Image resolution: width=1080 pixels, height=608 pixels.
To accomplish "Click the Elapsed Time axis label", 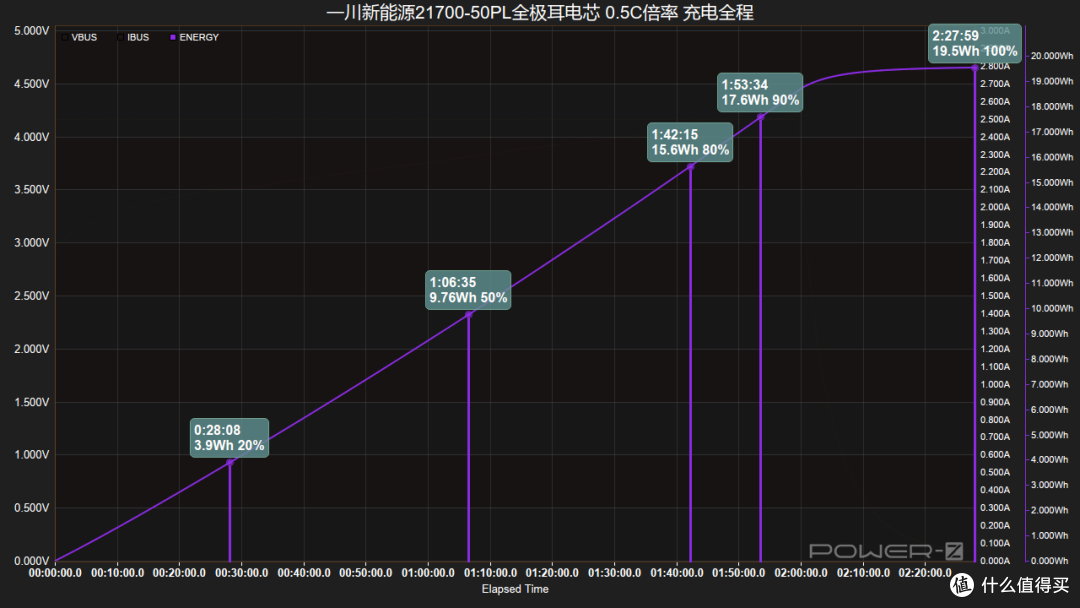I will tap(515, 589).
